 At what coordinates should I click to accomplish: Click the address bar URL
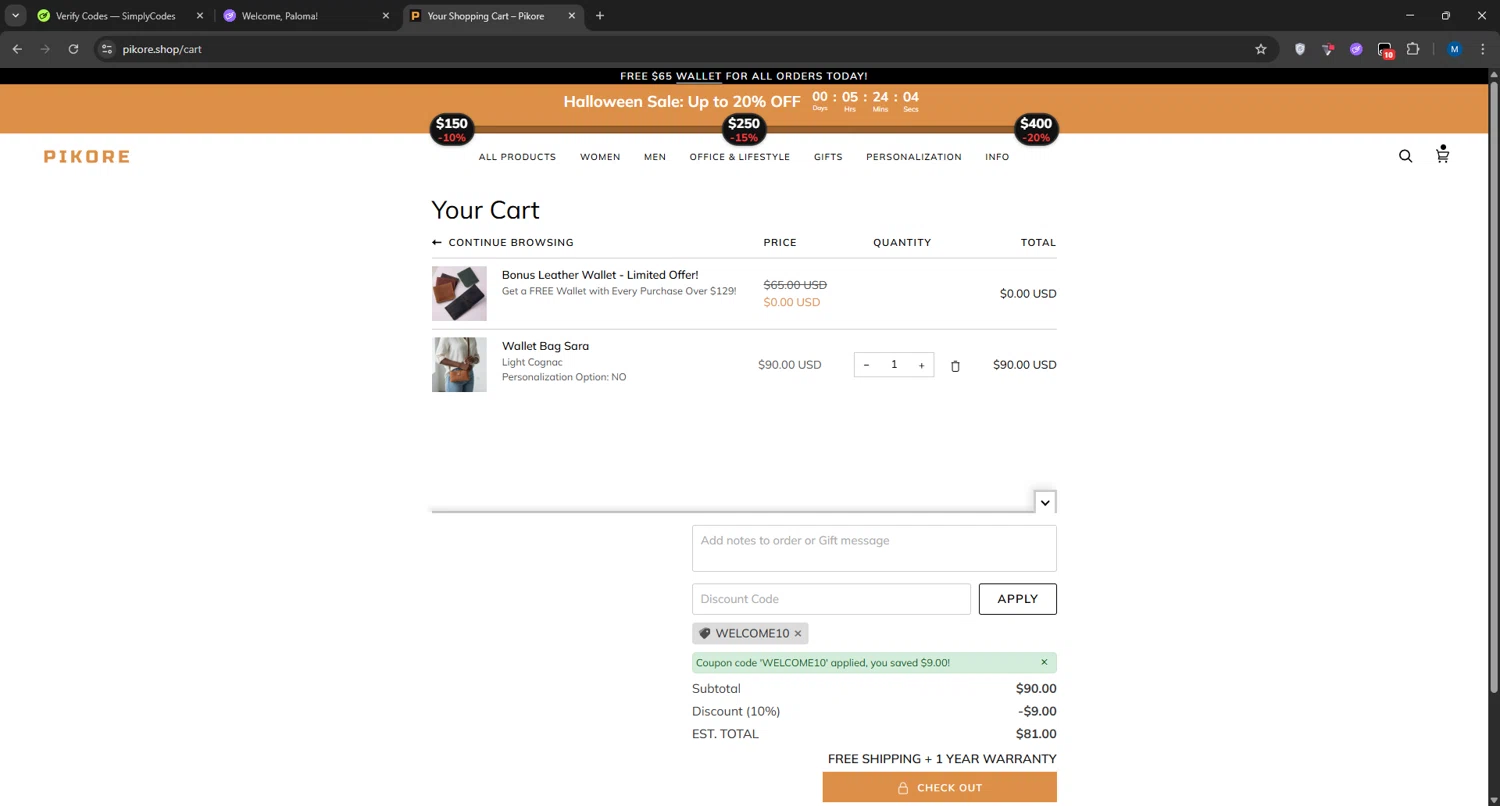point(162,49)
